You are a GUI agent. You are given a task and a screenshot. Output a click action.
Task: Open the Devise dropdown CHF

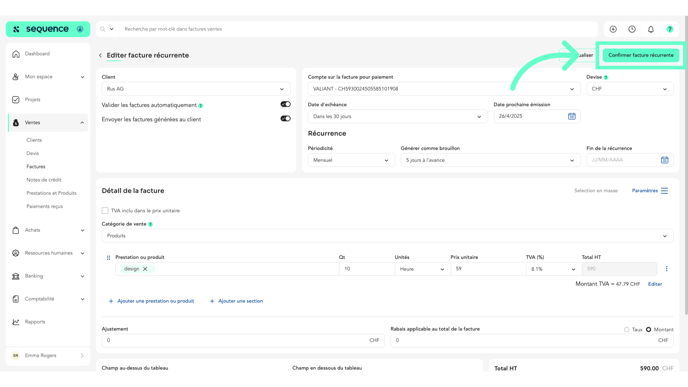630,89
